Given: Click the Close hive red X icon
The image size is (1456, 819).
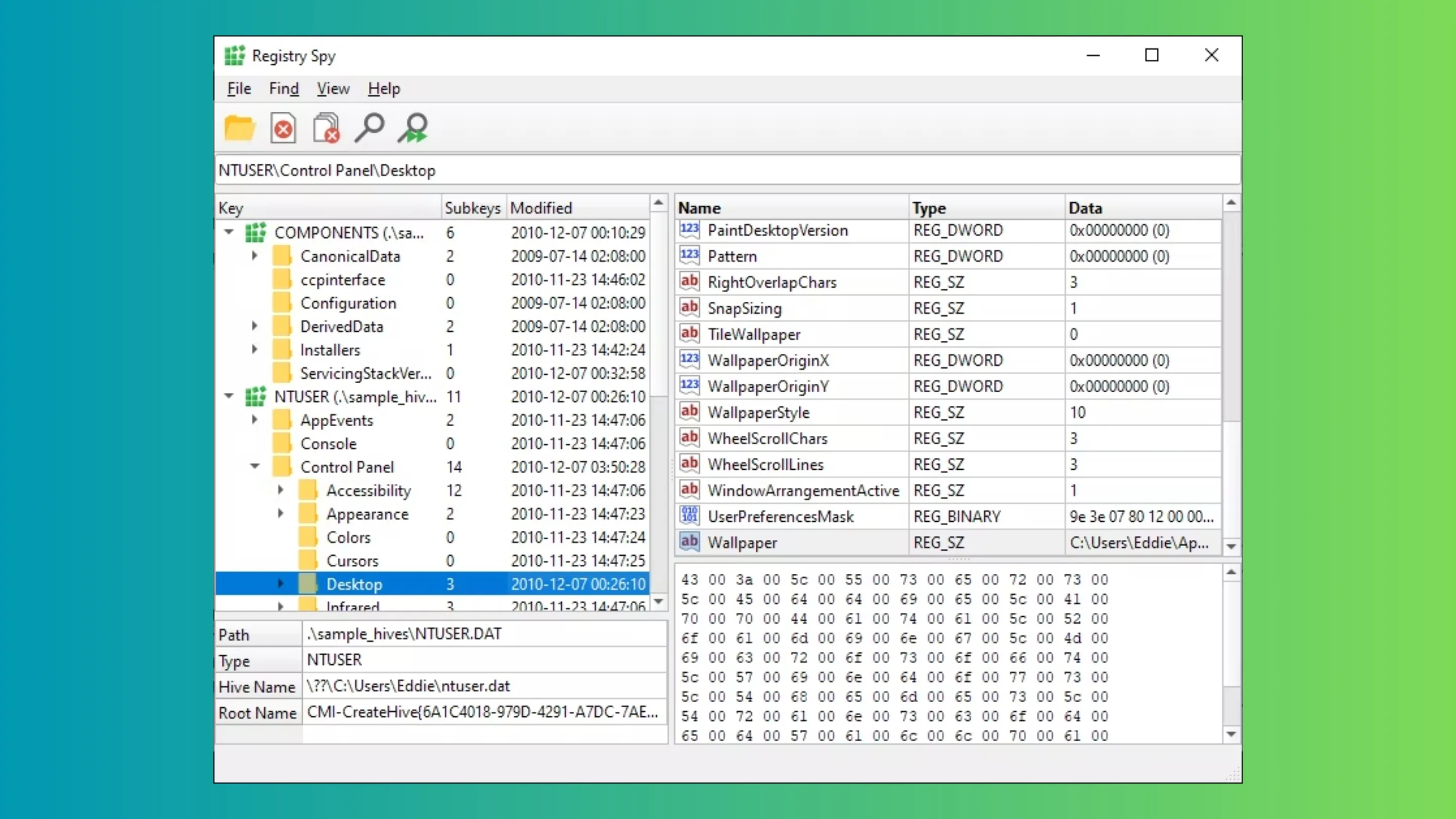Looking at the screenshot, I should point(283,128).
